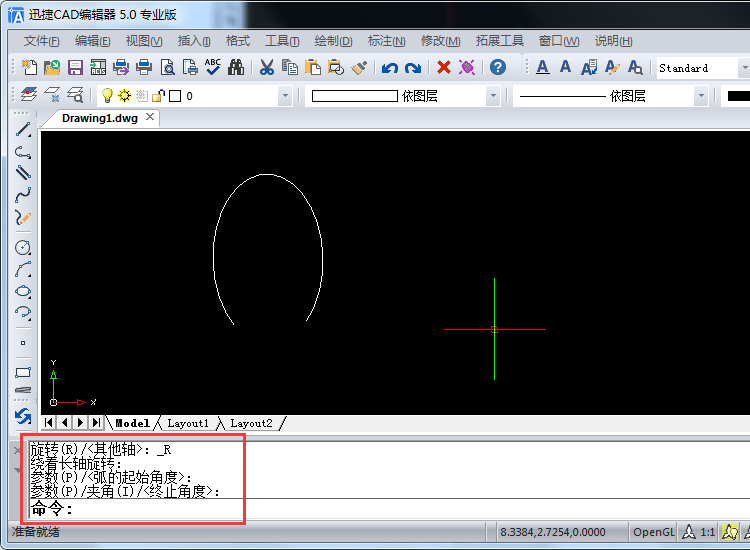Expand the linetype 依图层 dropdown
The image size is (750, 550).
point(701,96)
